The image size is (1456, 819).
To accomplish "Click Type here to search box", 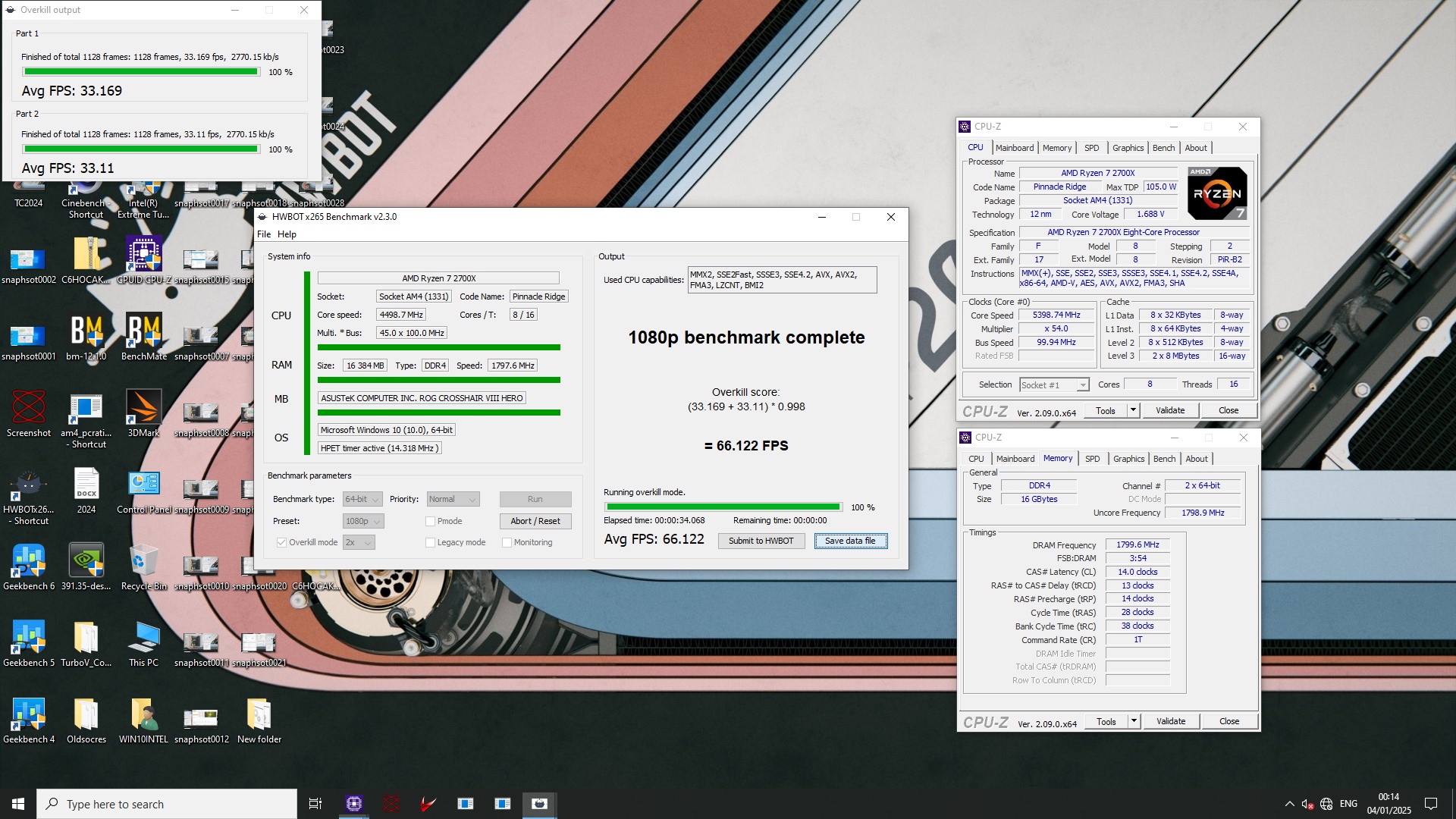I will [167, 804].
